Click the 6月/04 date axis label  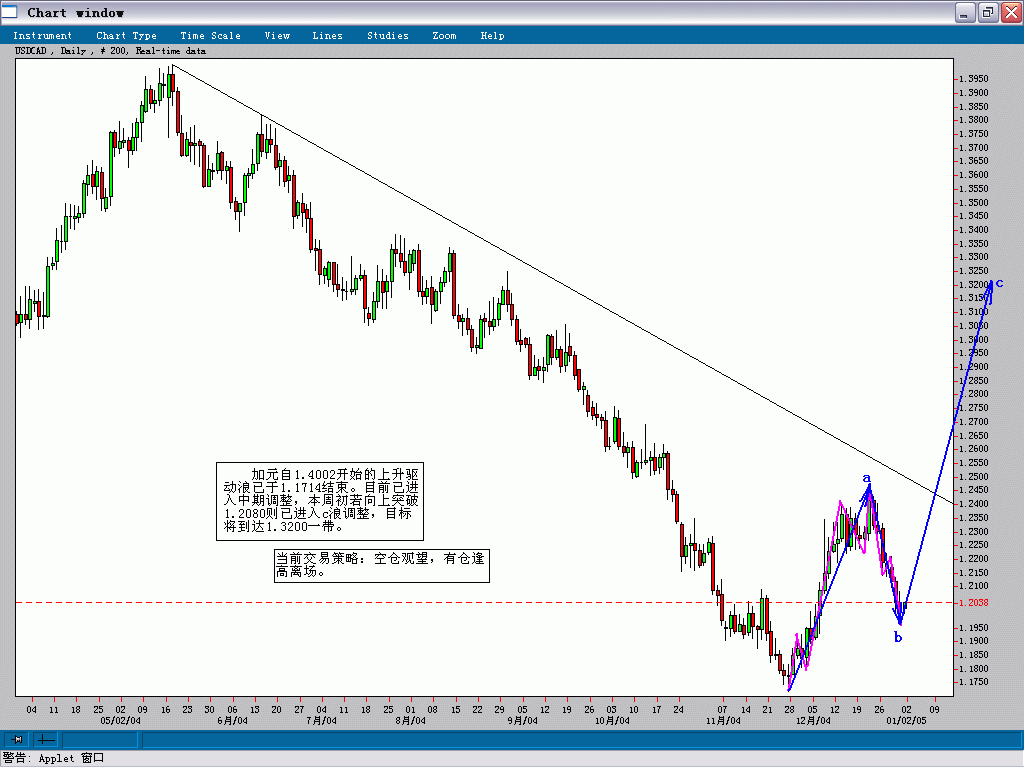point(232,721)
